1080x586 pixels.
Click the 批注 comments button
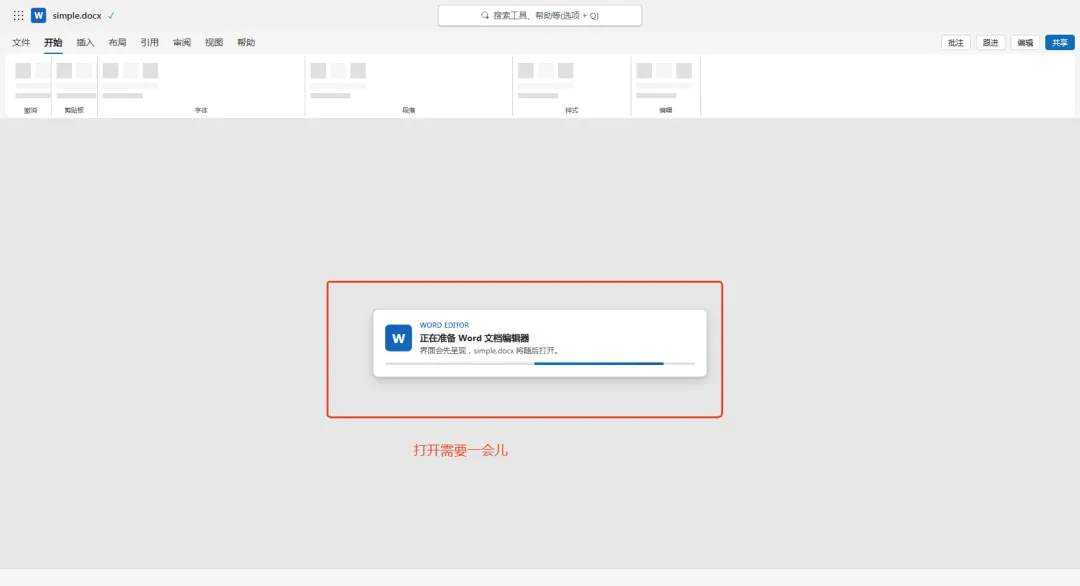coord(956,43)
